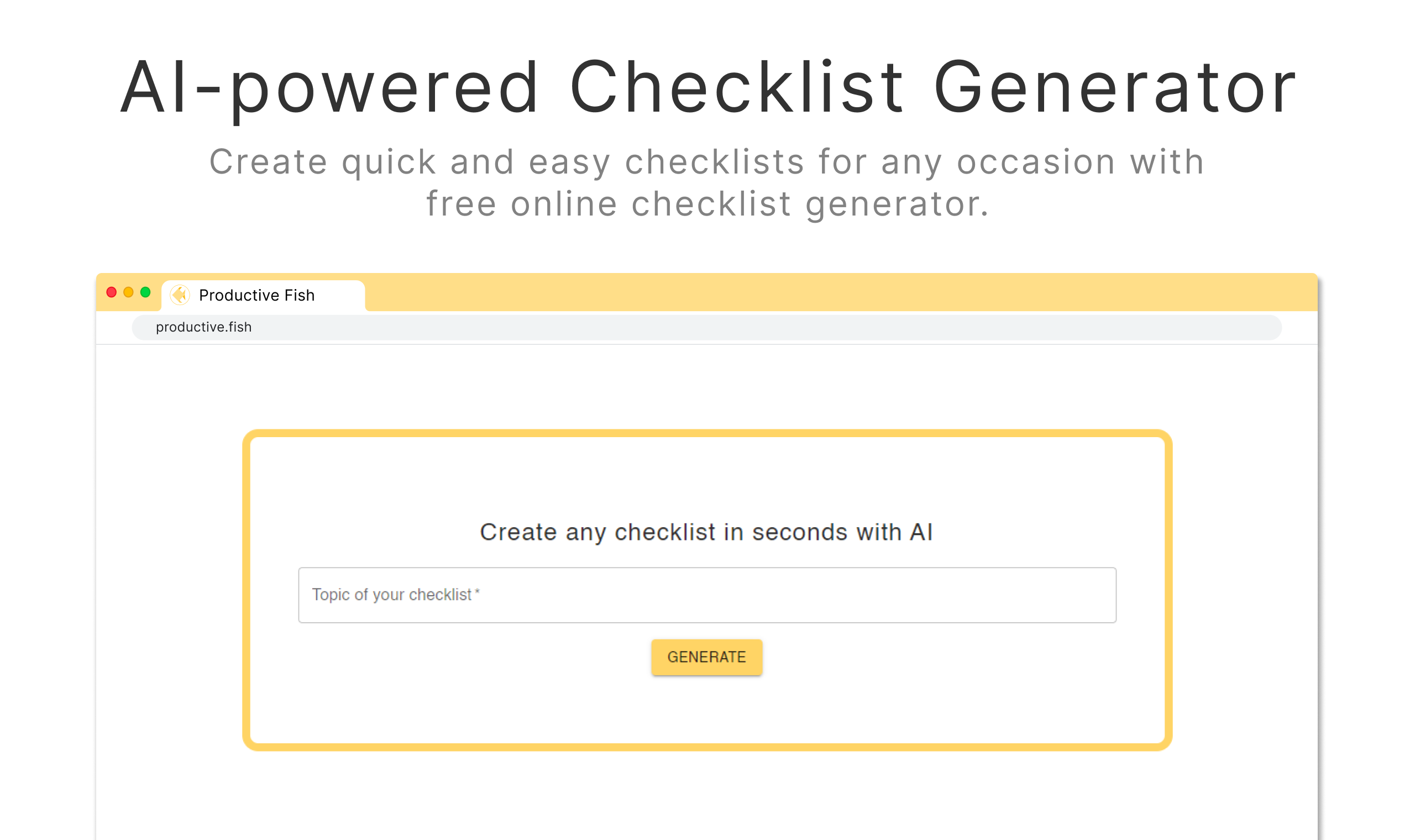The image size is (1415, 840).
Task: Click the yellow minimize window dot
Action: pos(128,292)
